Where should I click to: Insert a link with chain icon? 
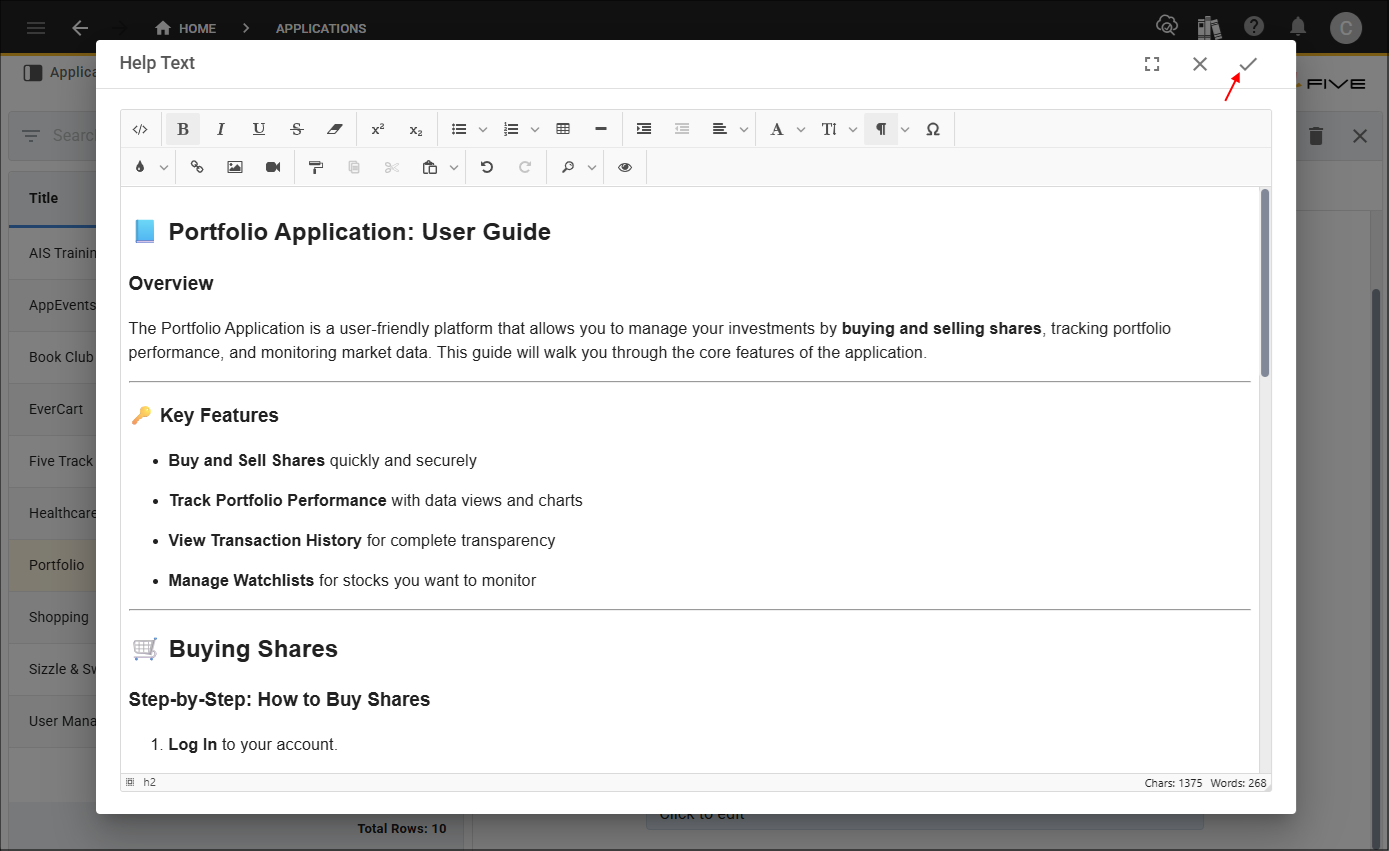[x=197, y=167]
